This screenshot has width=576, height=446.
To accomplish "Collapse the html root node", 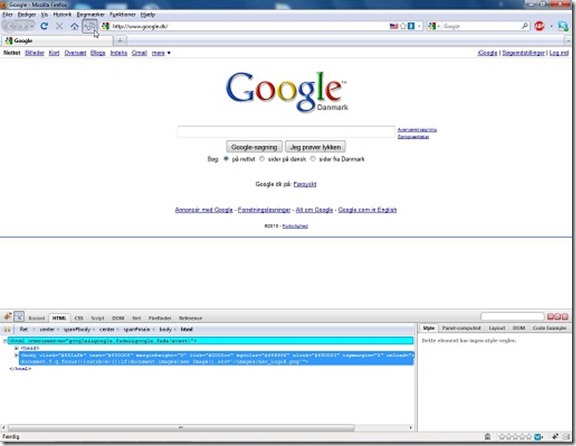I will click(5, 341).
